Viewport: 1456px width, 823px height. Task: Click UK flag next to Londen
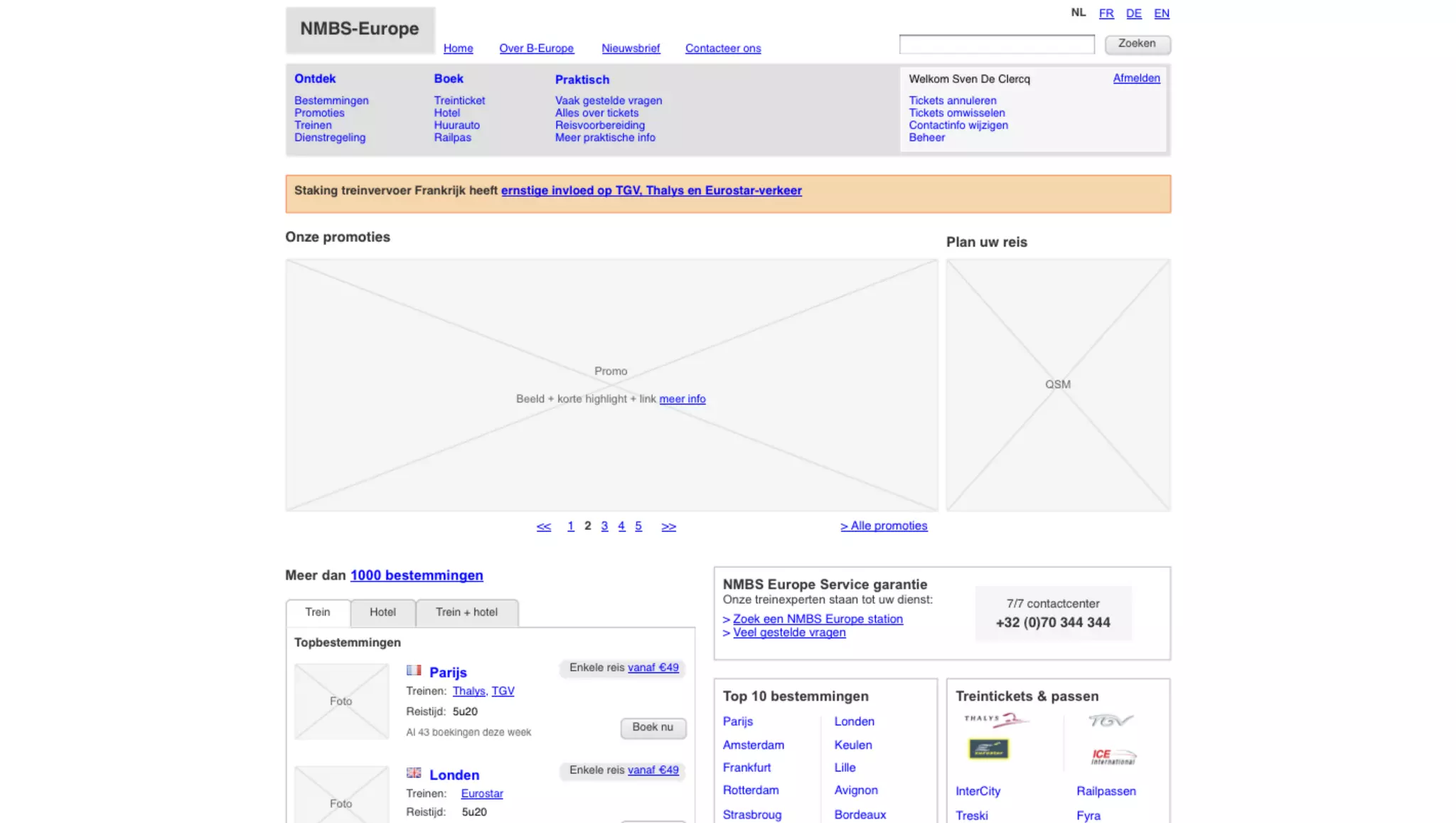coord(414,773)
